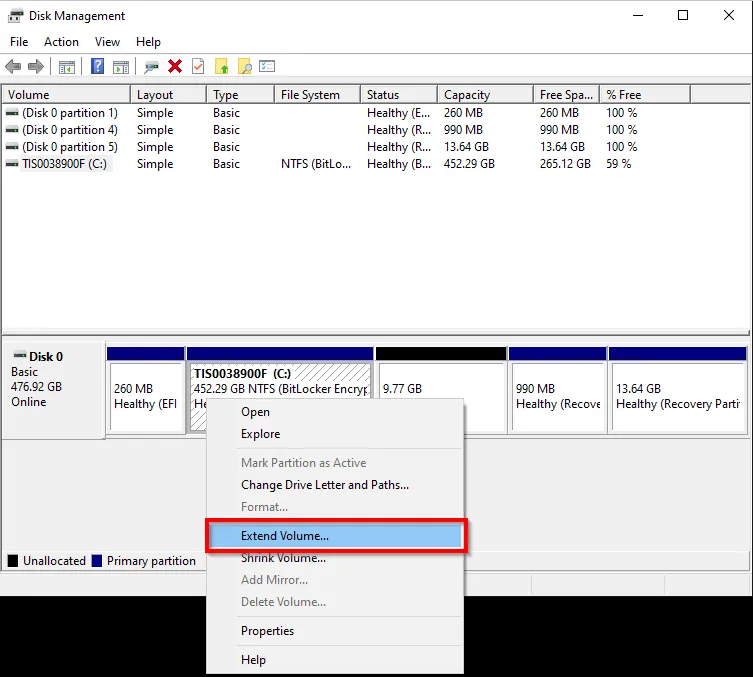The image size is (753, 677).
Task: Close the Disk Management window
Action: pyautogui.click(x=729, y=15)
